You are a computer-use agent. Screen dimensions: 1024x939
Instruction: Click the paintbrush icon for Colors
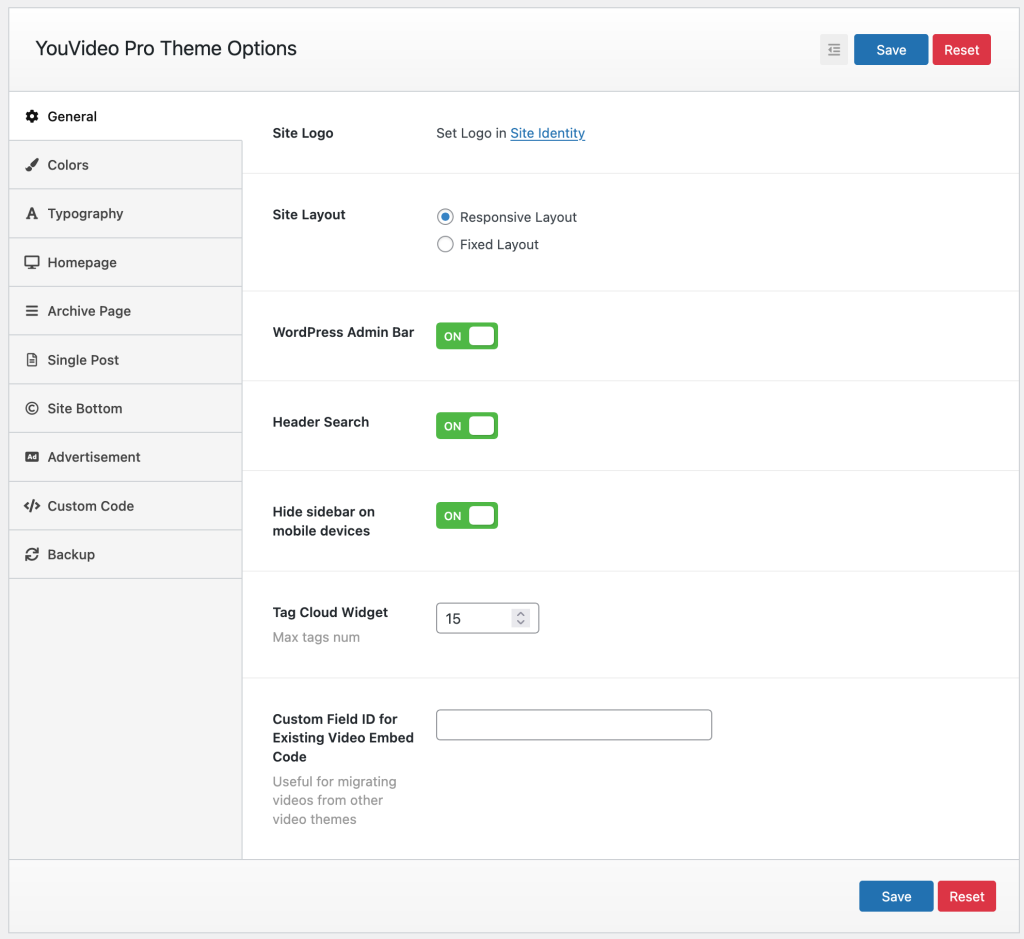click(x=32, y=165)
